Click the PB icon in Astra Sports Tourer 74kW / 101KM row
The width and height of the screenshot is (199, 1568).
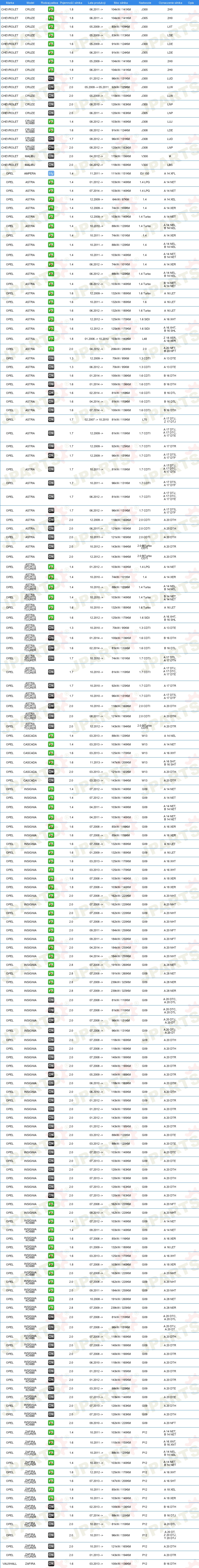pos(51,577)
